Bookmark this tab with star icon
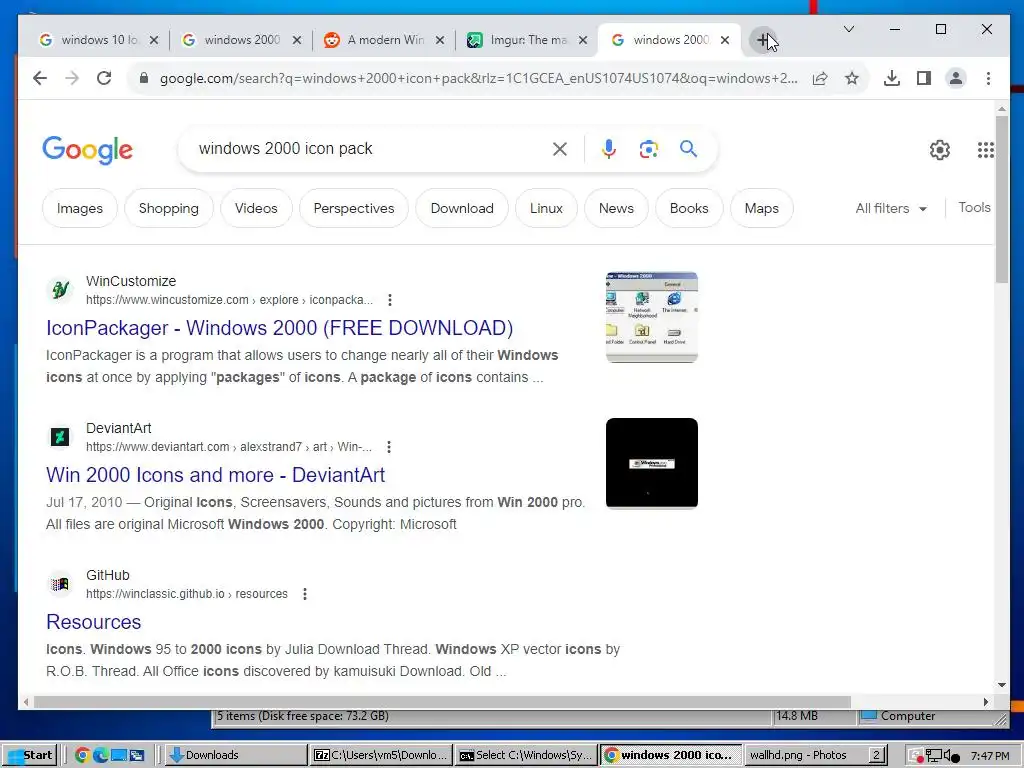The height and width of the screenshot is (768, 1024). pyautogui.click(x=852, y=78)
